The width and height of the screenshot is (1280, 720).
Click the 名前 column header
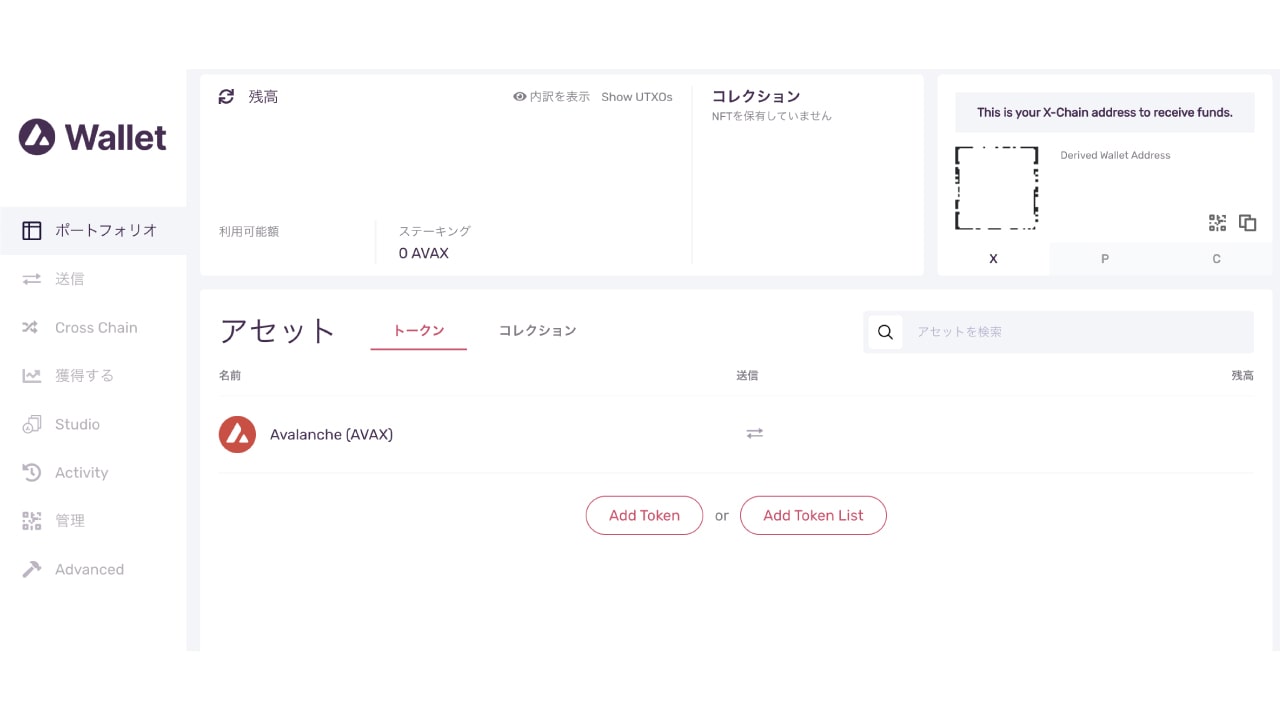(230, 375)
